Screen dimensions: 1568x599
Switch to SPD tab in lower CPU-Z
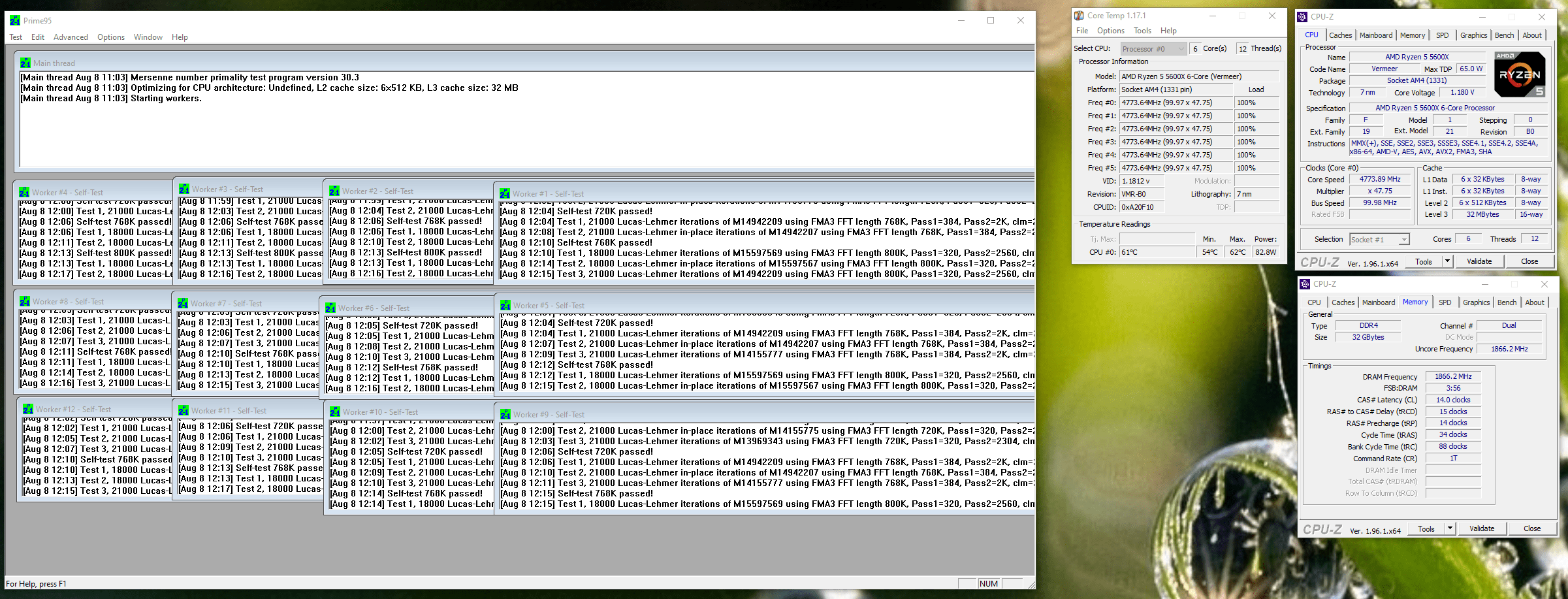pyautogui.click(x=1445, y=302)
